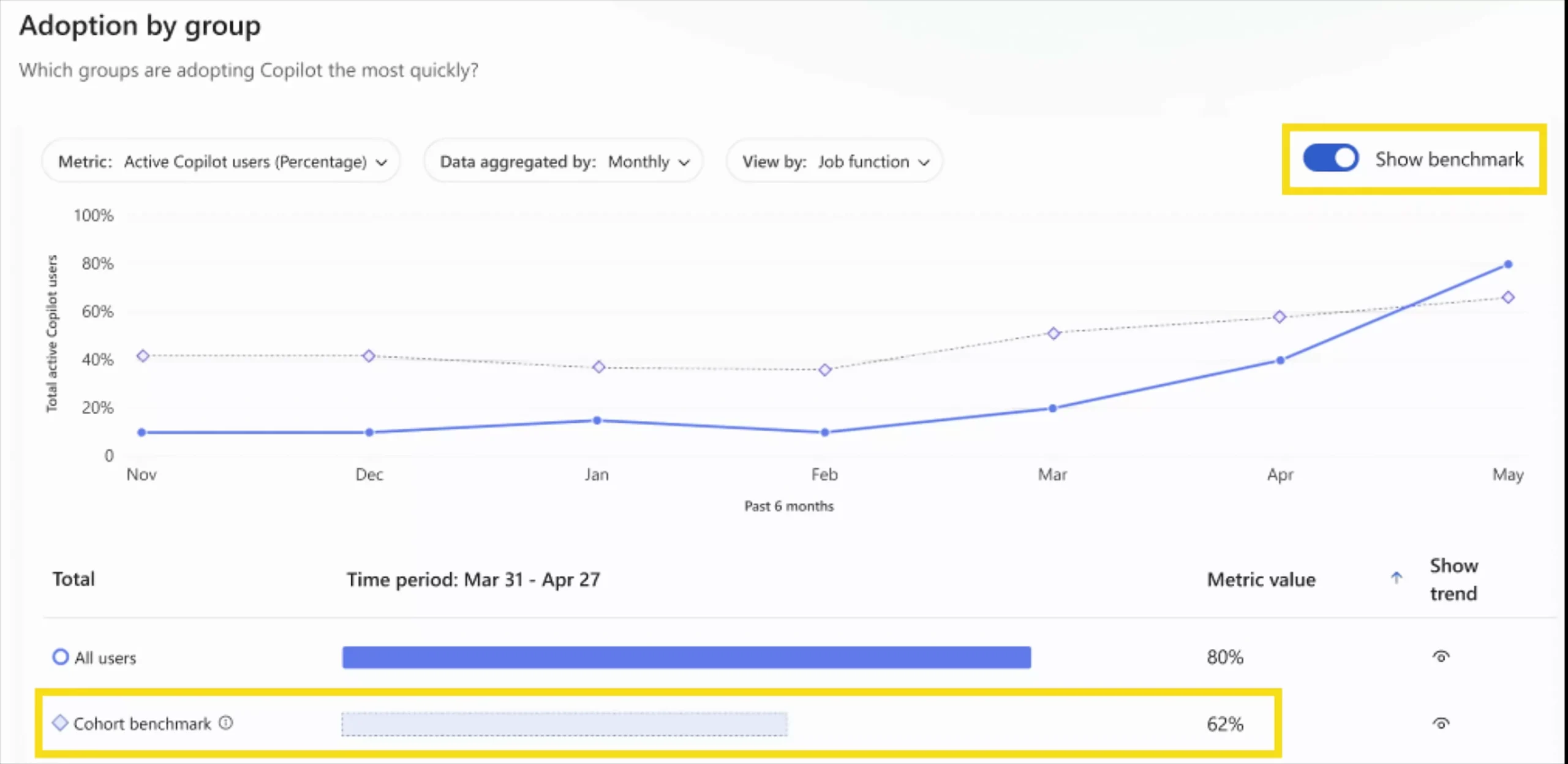The width and height of the screenshot is (1568, 764).
Task: Click the Total column header
Action: pos(73,579)
